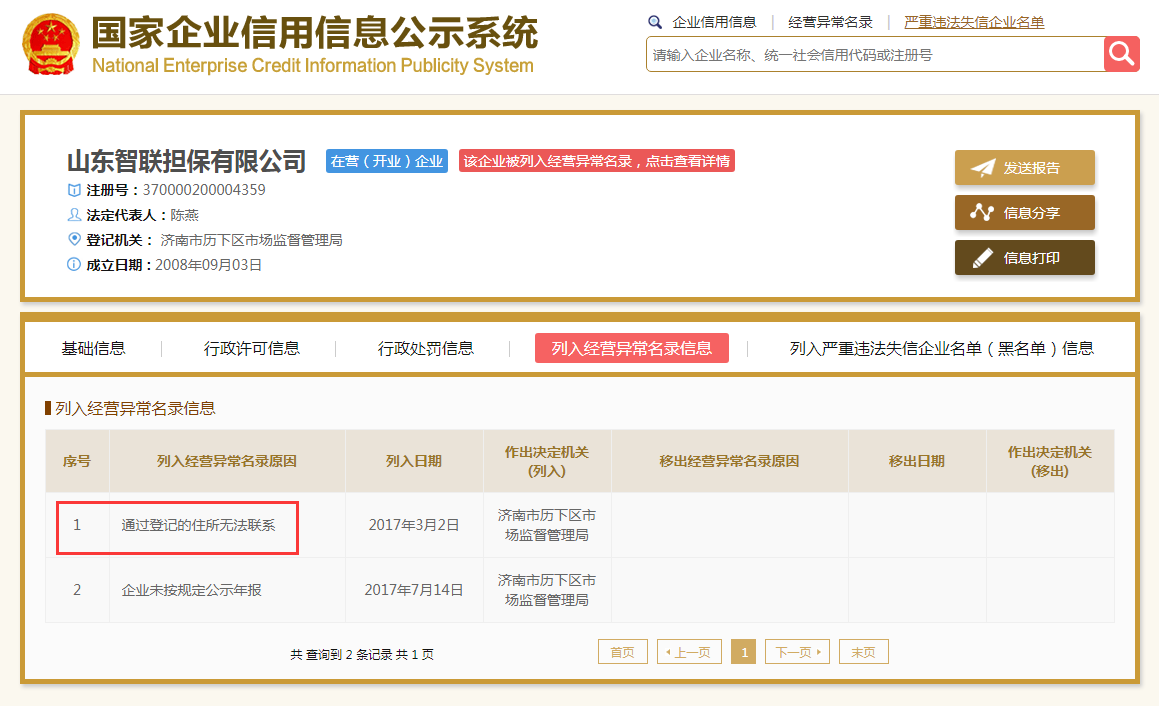The image size is (1159, 706).
Task: Click the small magnifier beside 企业信用信息
Action: pos(654,22)
